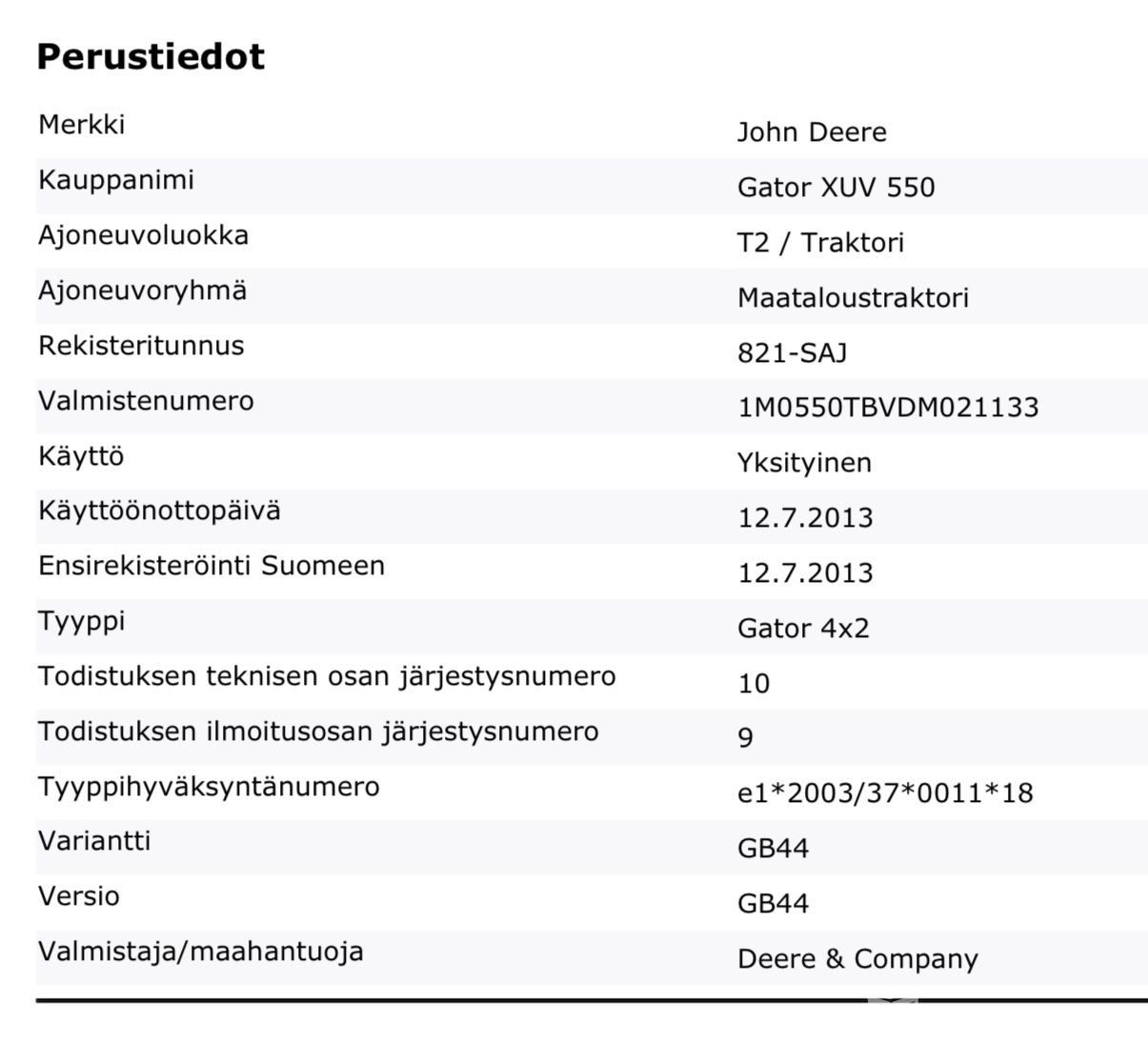
Task: Click the Ensirekisteröinti Suomeen date value
Action: [x=805, y=573]
